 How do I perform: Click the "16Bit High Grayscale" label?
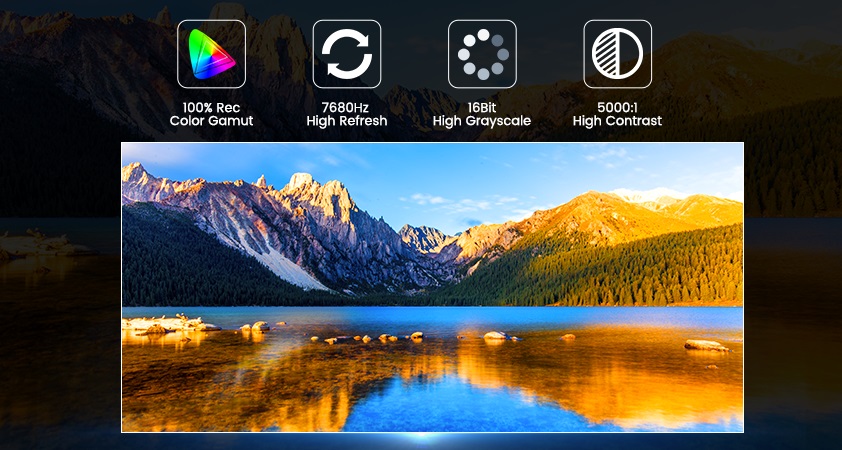482,114
